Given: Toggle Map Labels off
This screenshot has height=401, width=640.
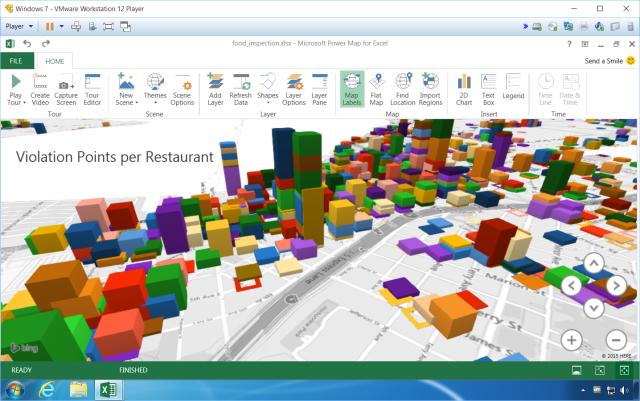Looking at the screenshot, I should [351, 88].
